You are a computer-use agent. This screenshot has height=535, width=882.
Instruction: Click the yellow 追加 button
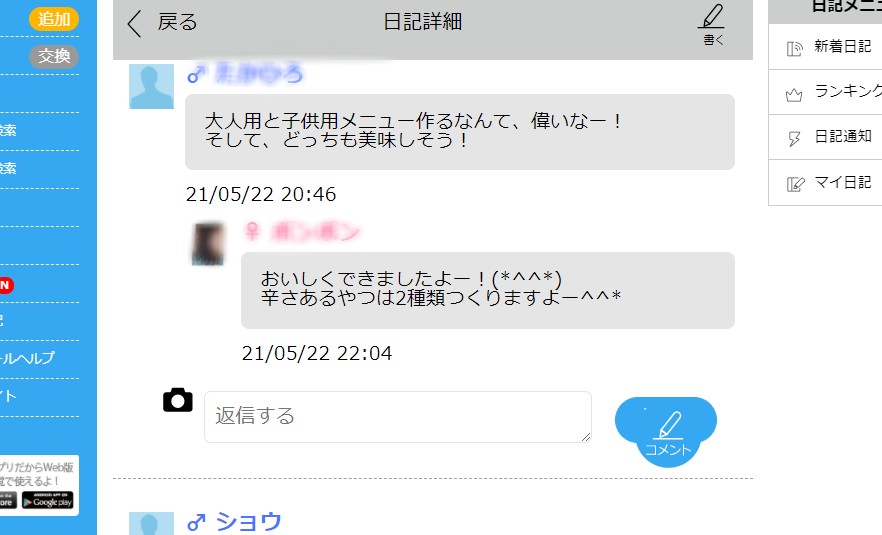(x=54, y=19)
